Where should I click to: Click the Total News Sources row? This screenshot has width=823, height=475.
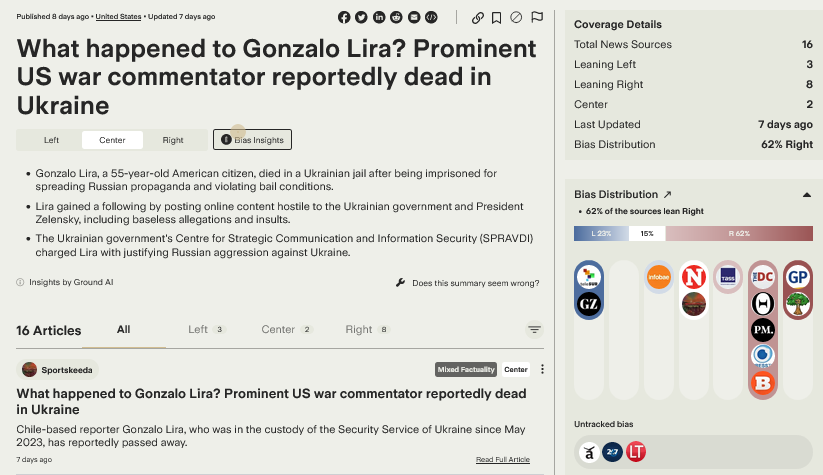(693, 45)
